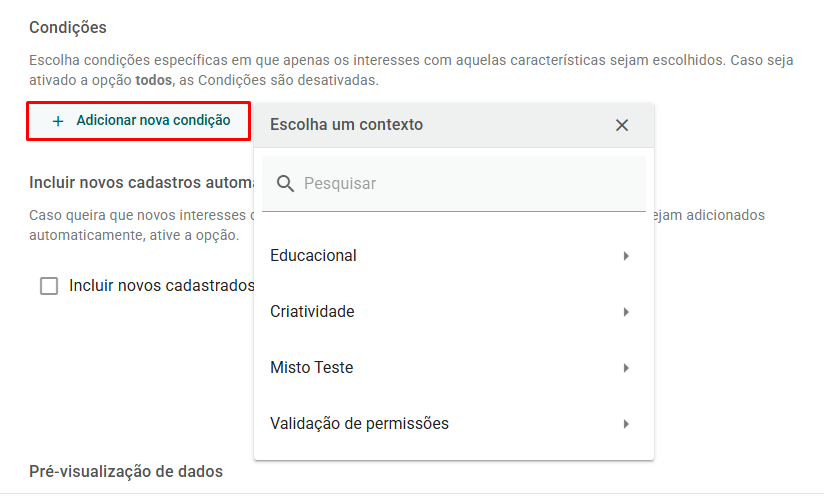Viewport: 824px width, 501px height.
Task: Open the Misto Teste submenu arrow
Action: pos(626,368)
